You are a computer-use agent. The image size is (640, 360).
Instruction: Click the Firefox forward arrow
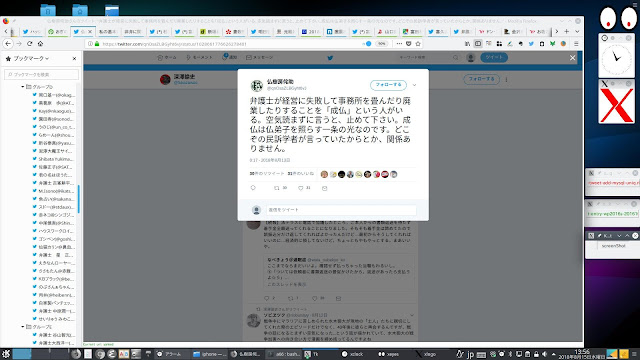19,44
